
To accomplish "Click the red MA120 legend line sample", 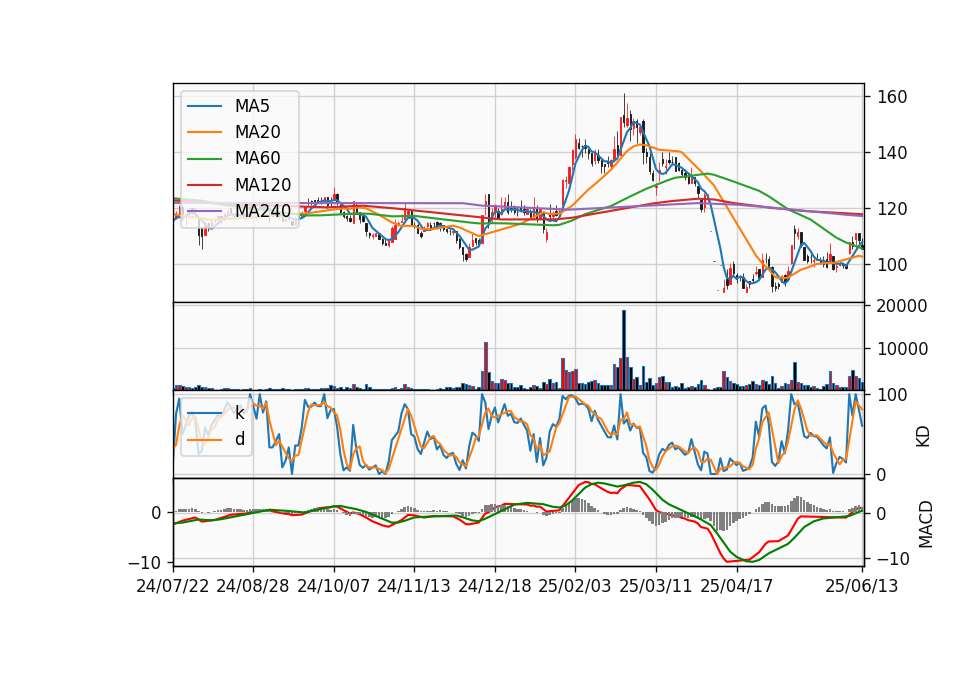I will point(204,185).
